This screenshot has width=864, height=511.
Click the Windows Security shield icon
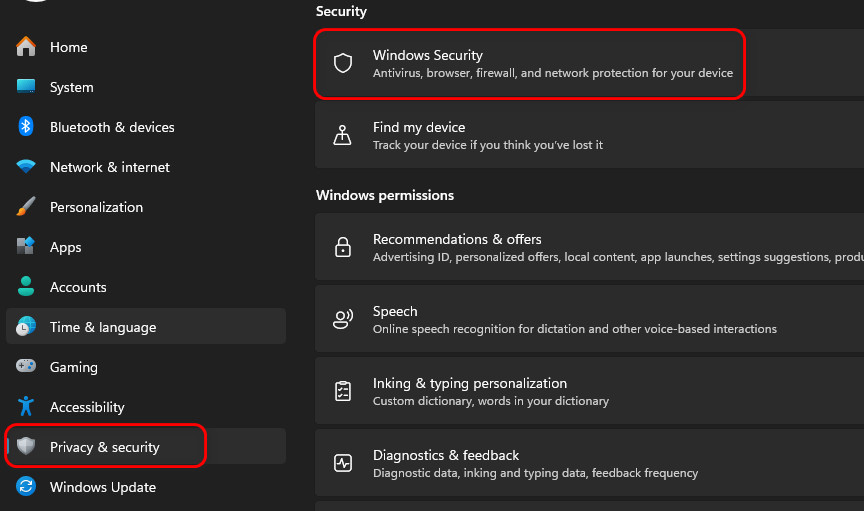[343, 64]
